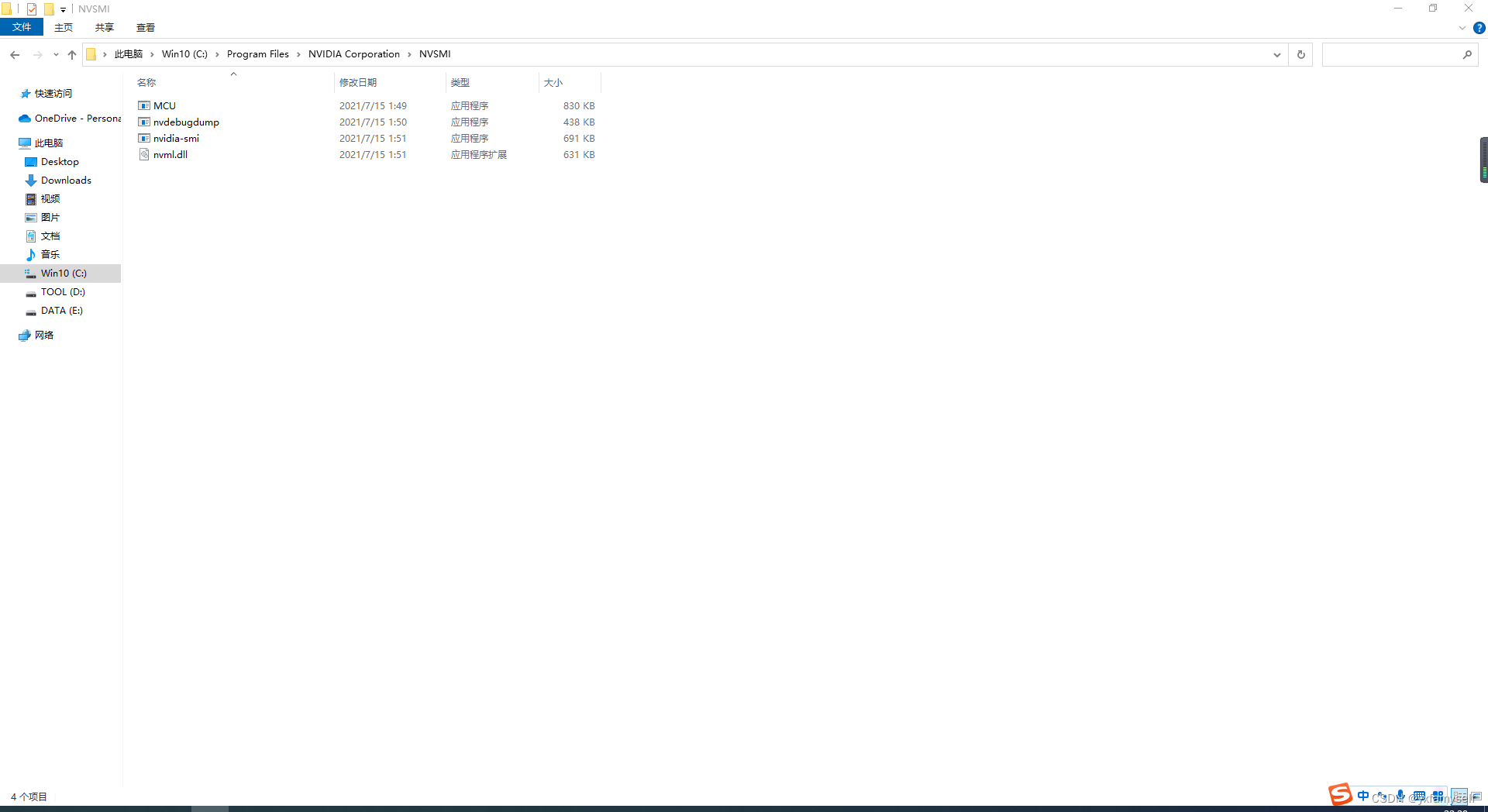Click the nvml.dll file icon
Image resolution: width=1488 pixels, height=812 pixels.
(144, 154)
